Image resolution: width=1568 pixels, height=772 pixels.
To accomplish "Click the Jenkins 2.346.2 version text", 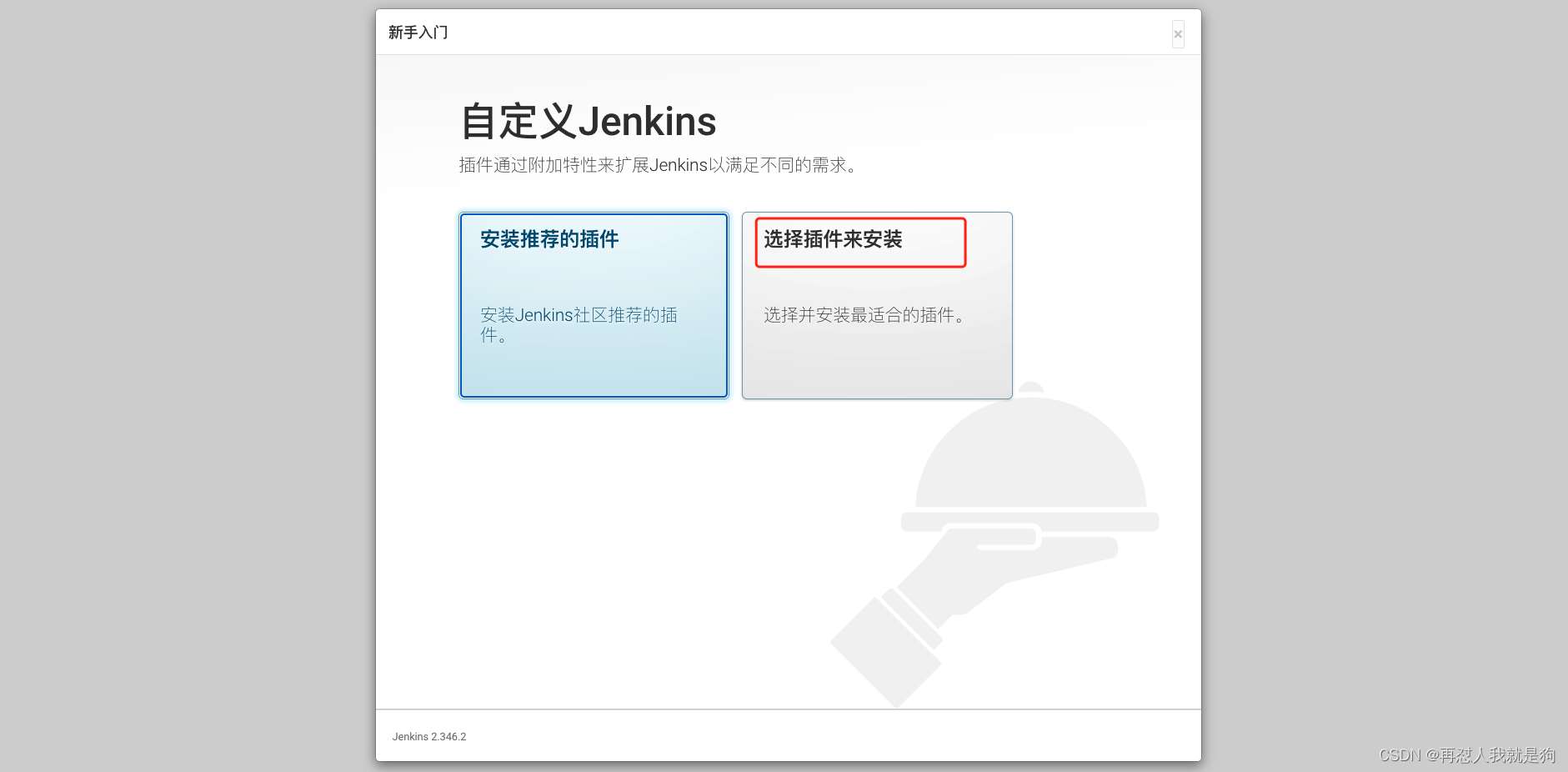I will 429,737.
